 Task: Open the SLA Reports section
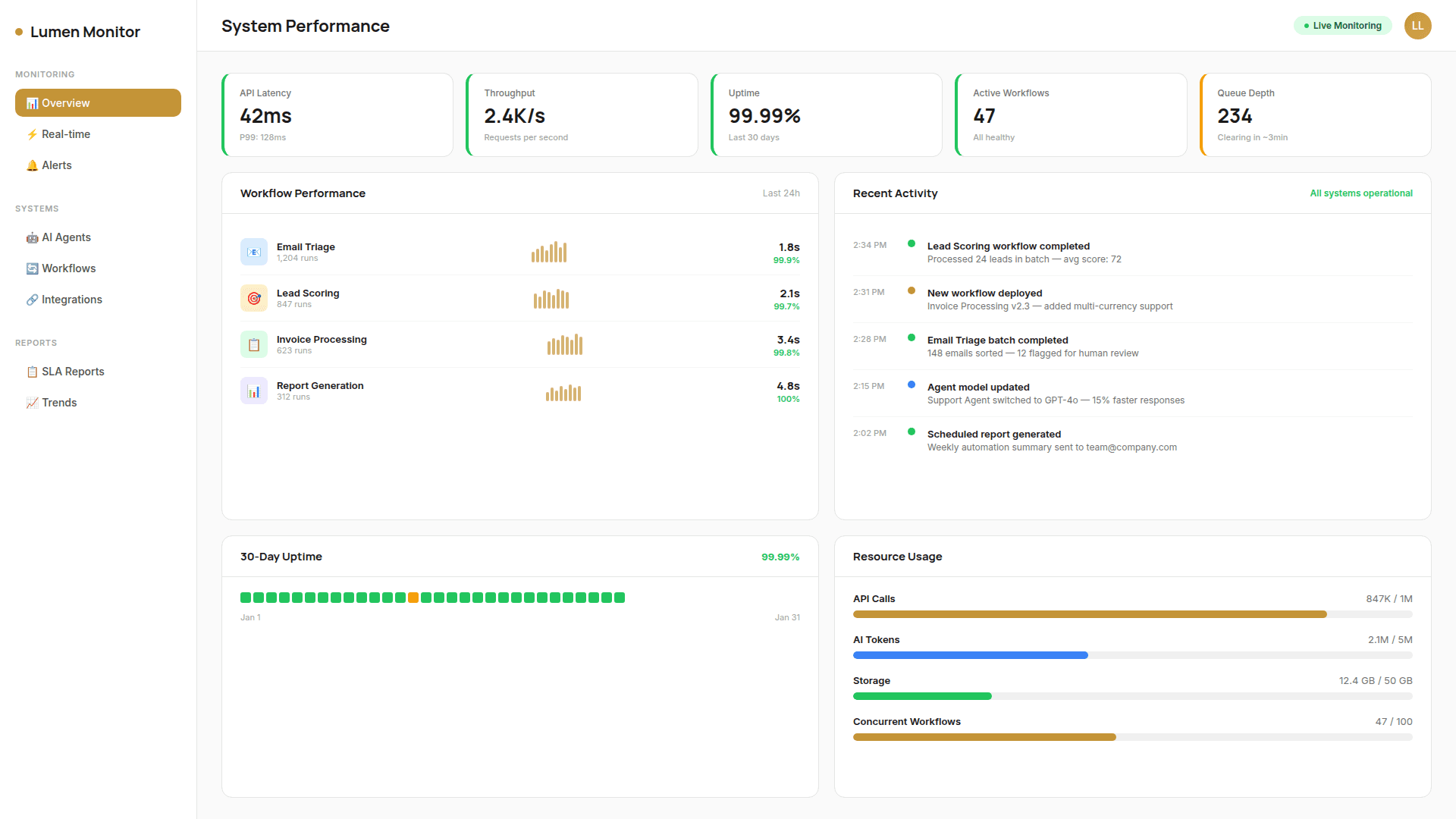click(x=73, y=372)
